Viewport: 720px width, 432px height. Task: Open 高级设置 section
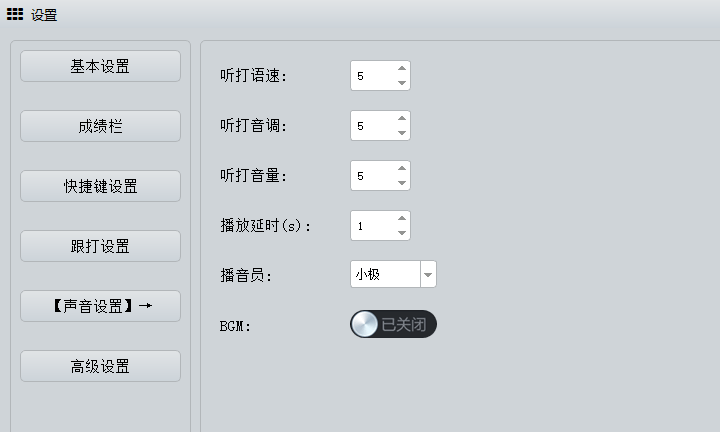pyautogui.click(x=100, y=366)
